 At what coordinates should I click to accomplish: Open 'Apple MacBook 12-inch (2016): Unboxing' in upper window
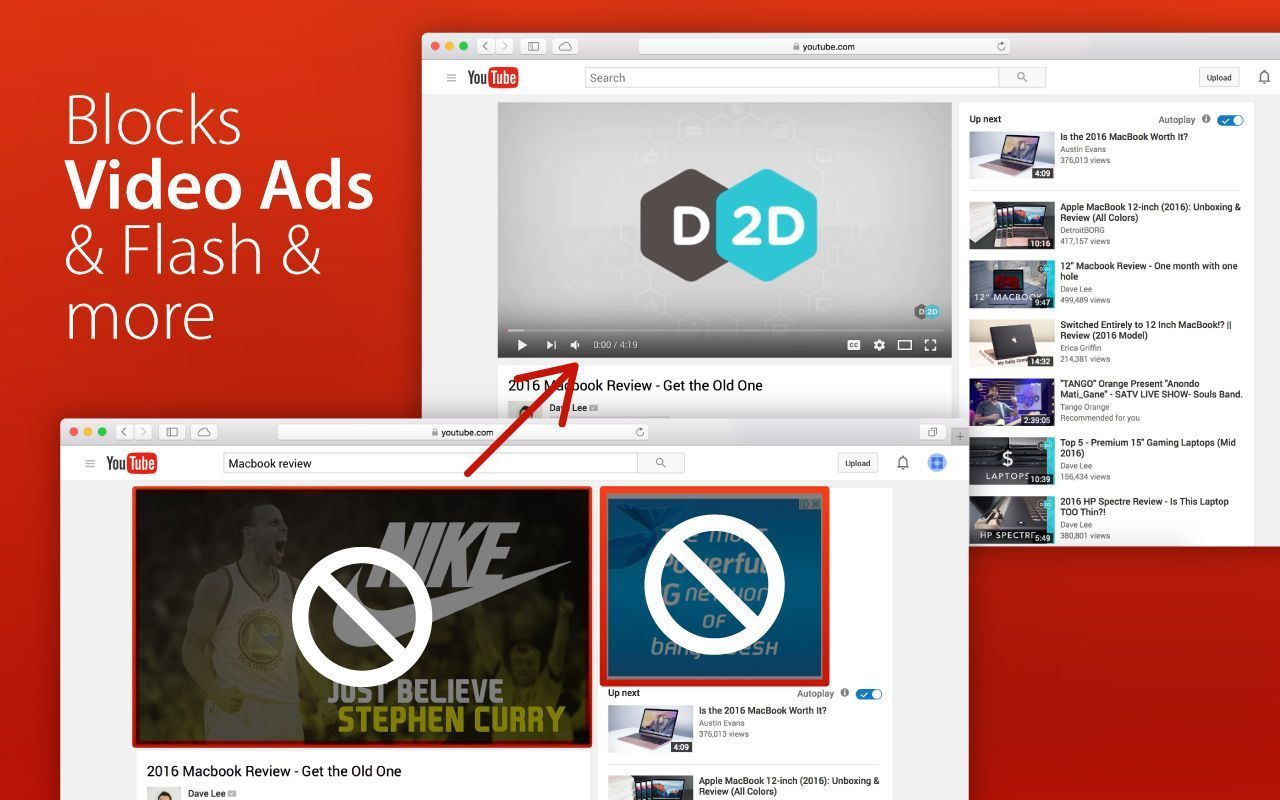1150,212
